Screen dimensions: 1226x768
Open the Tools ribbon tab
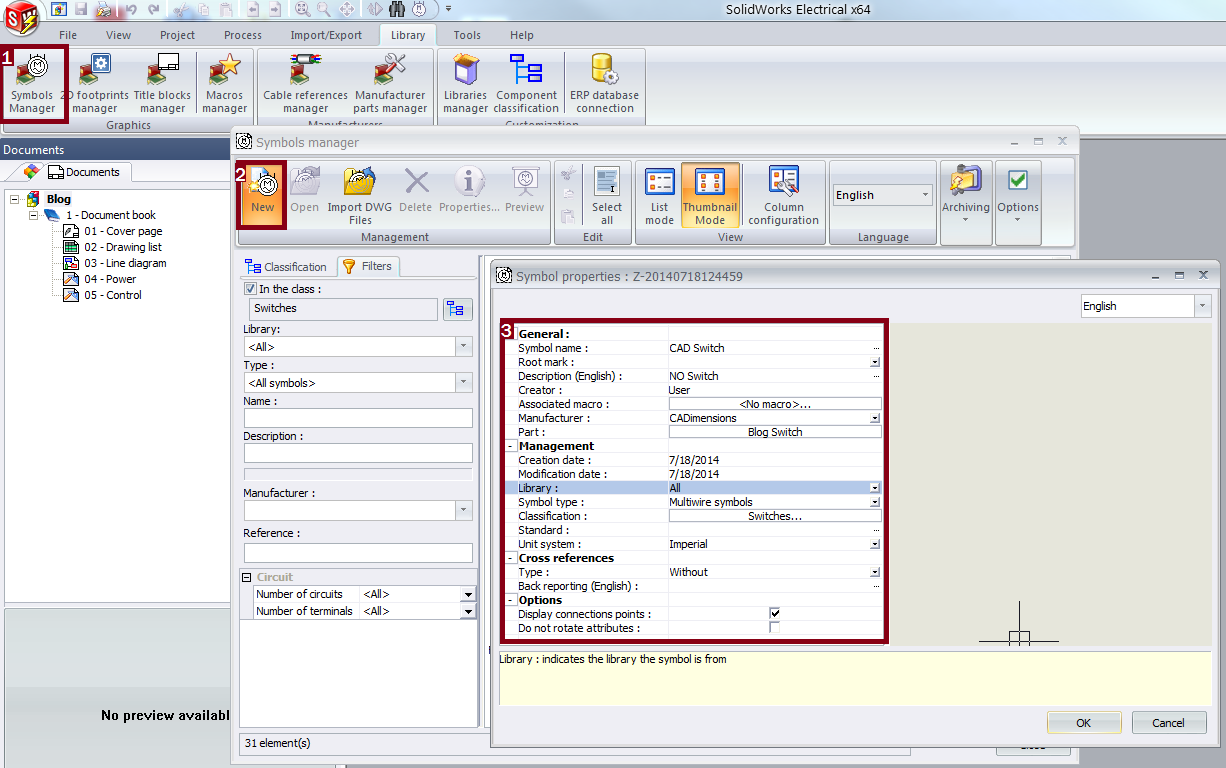[467, 35]
